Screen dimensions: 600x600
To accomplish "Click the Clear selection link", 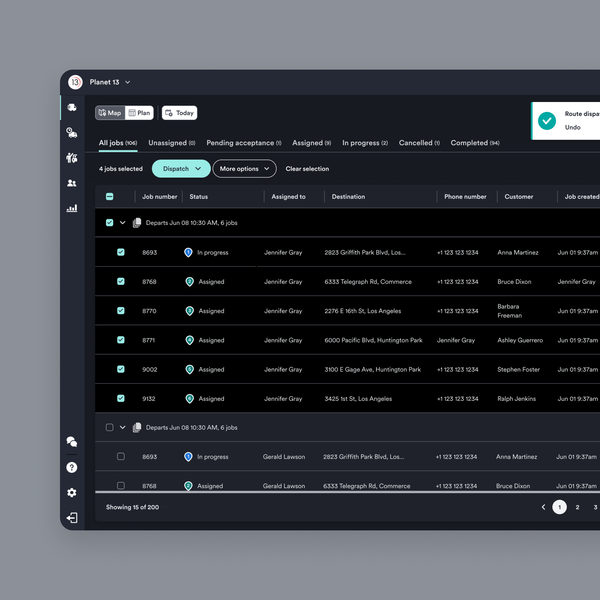I will tap(307, 169).
